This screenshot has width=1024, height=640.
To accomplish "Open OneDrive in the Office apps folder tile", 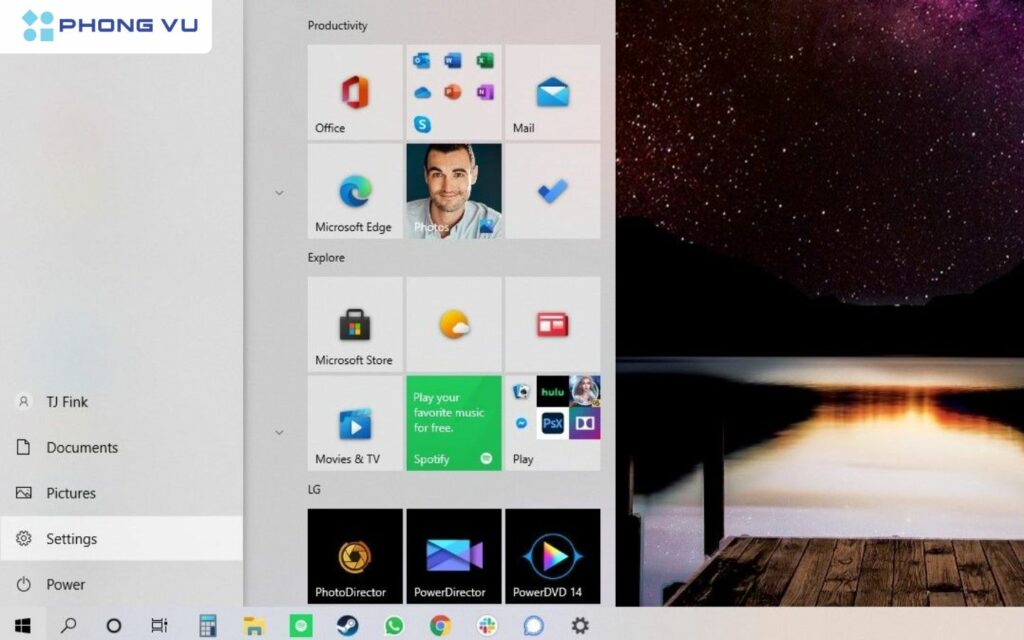I will point(422,93).
